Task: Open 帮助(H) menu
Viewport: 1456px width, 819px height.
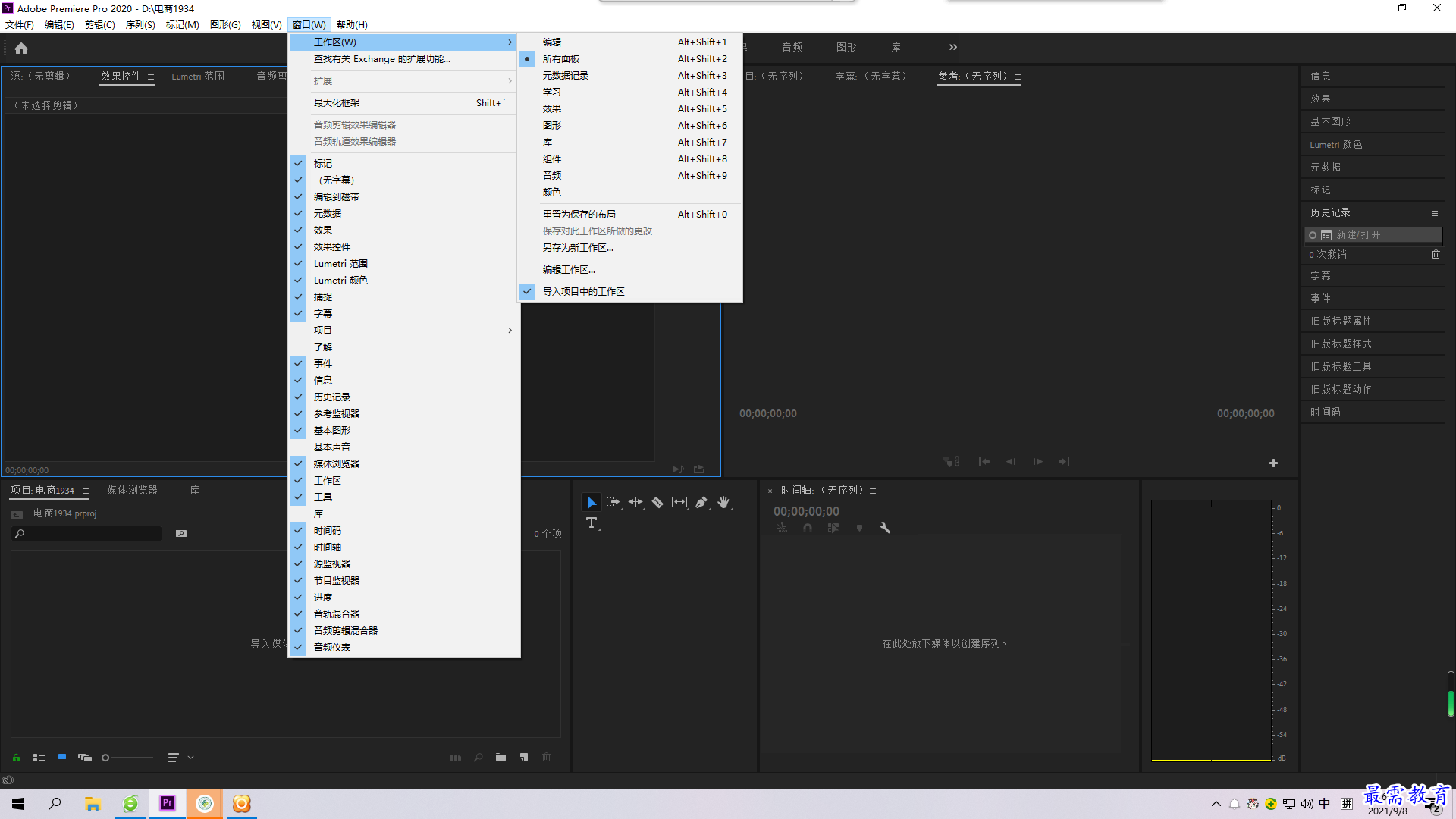Action: (352, 25)
